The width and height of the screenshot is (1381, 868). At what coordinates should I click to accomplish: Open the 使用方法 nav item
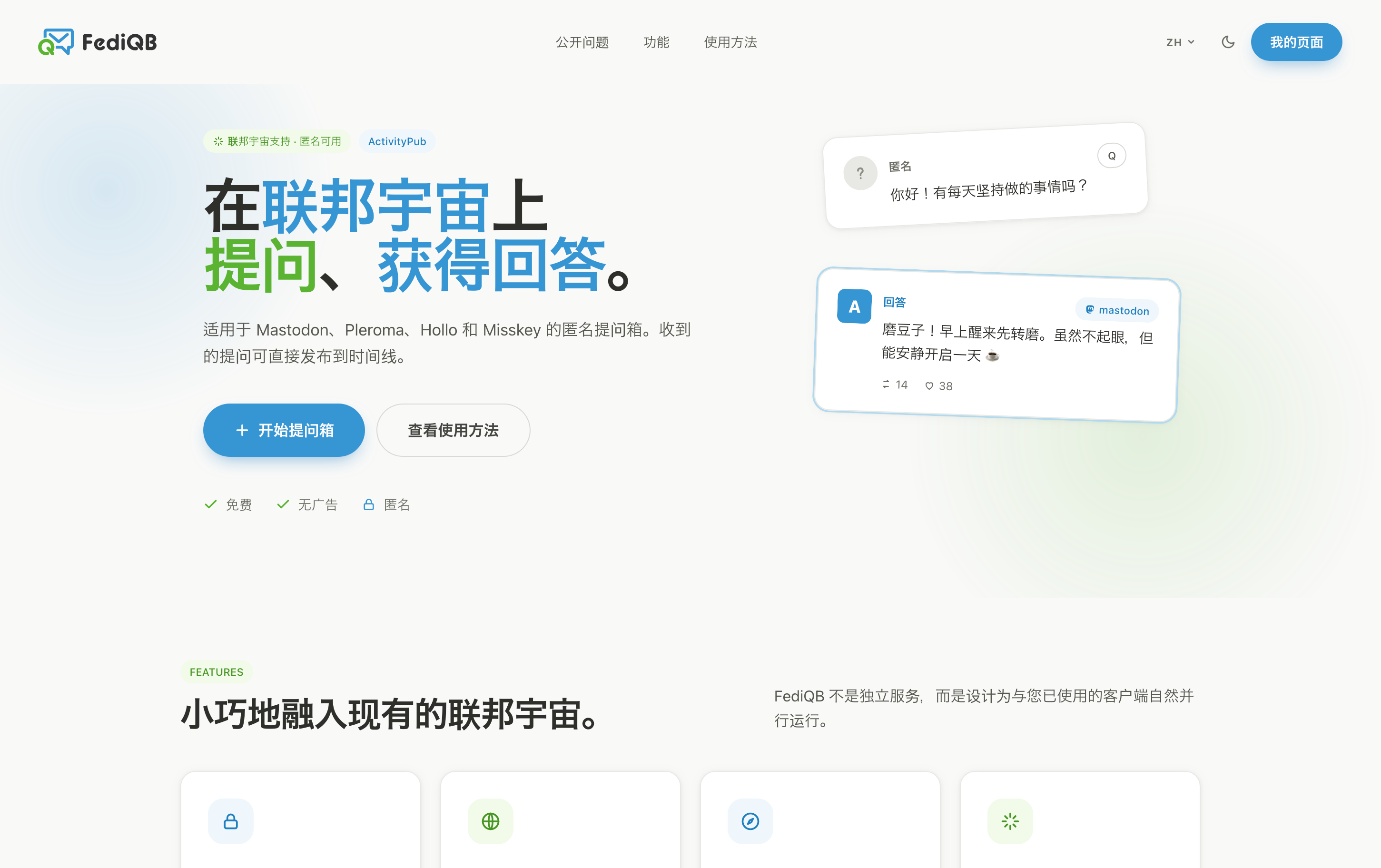730,42
